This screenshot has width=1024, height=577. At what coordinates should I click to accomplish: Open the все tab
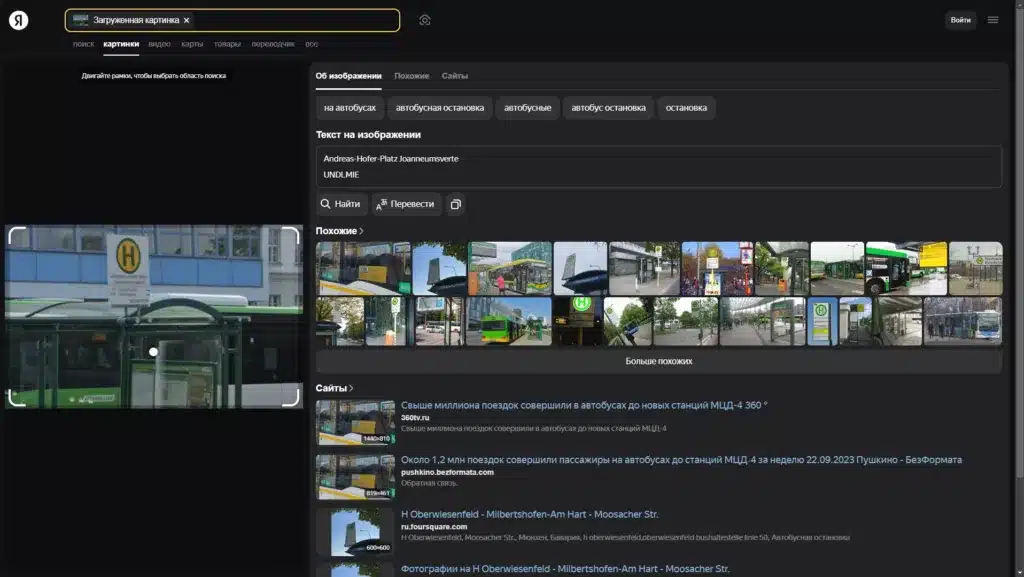[312, 44]
